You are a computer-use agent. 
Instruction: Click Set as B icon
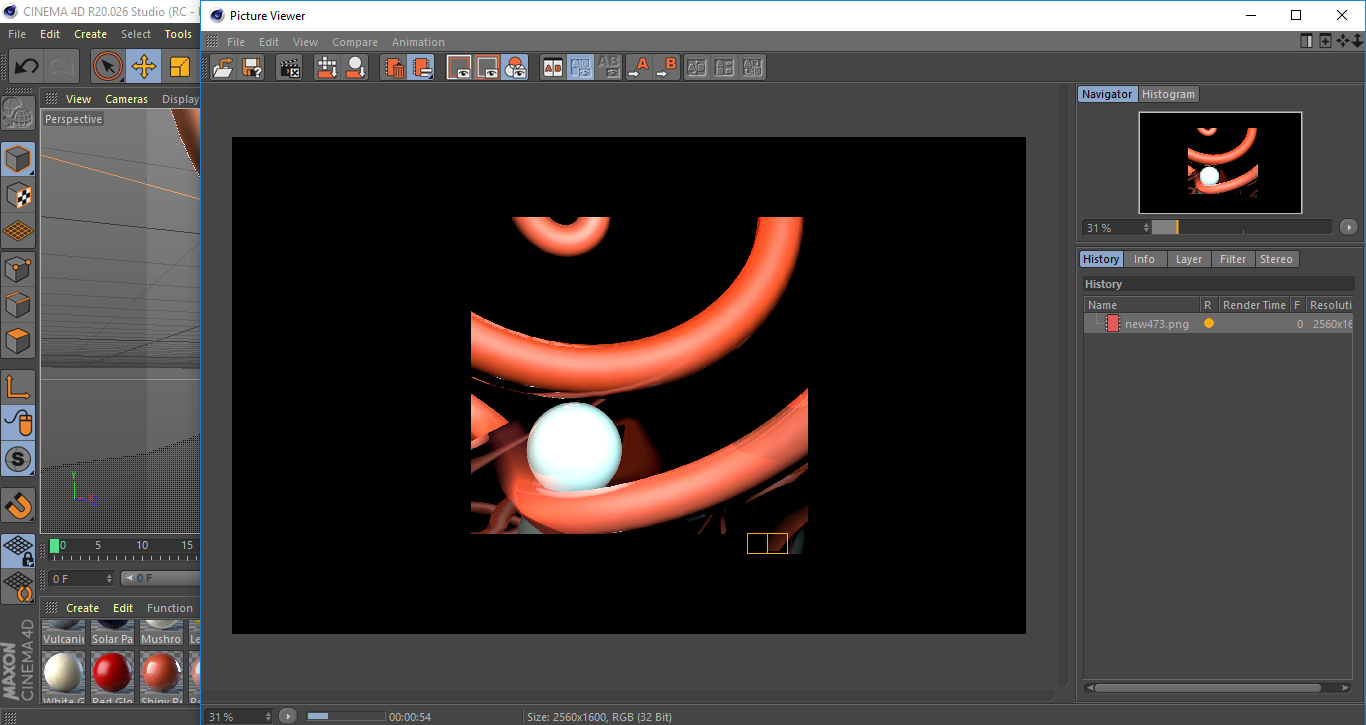coord(666,68)
